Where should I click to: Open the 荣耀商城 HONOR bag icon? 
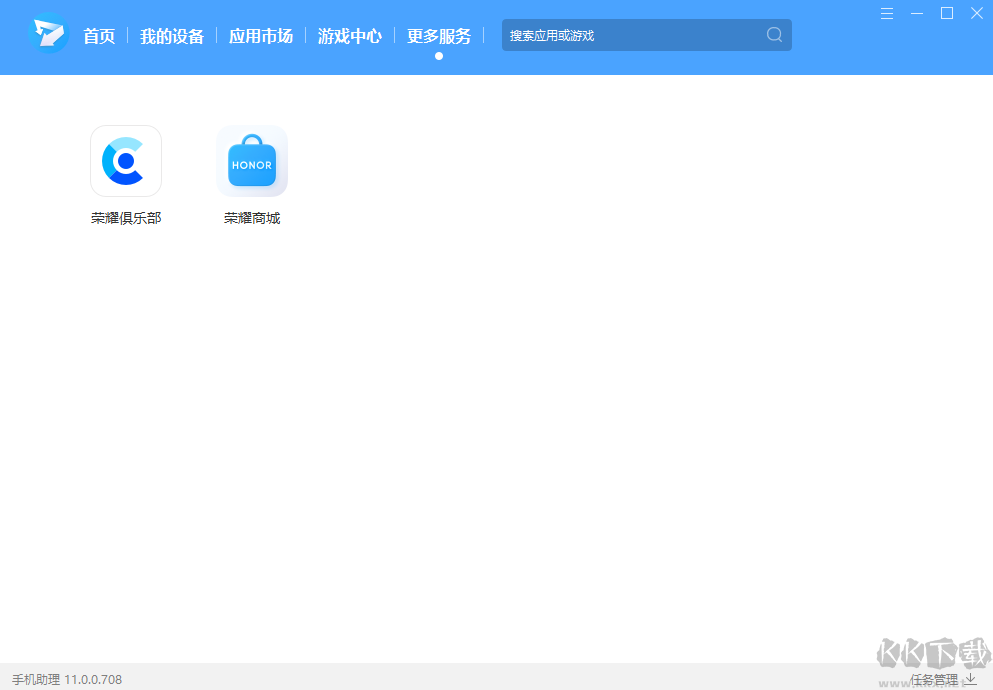coord(252,161)
